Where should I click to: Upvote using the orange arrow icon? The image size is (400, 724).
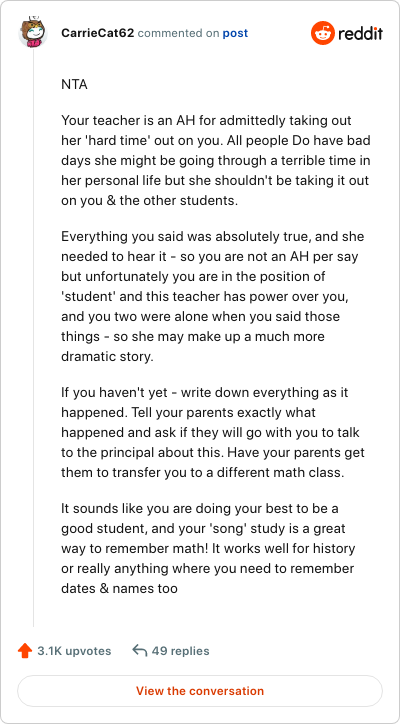click(x=24, y=651)
